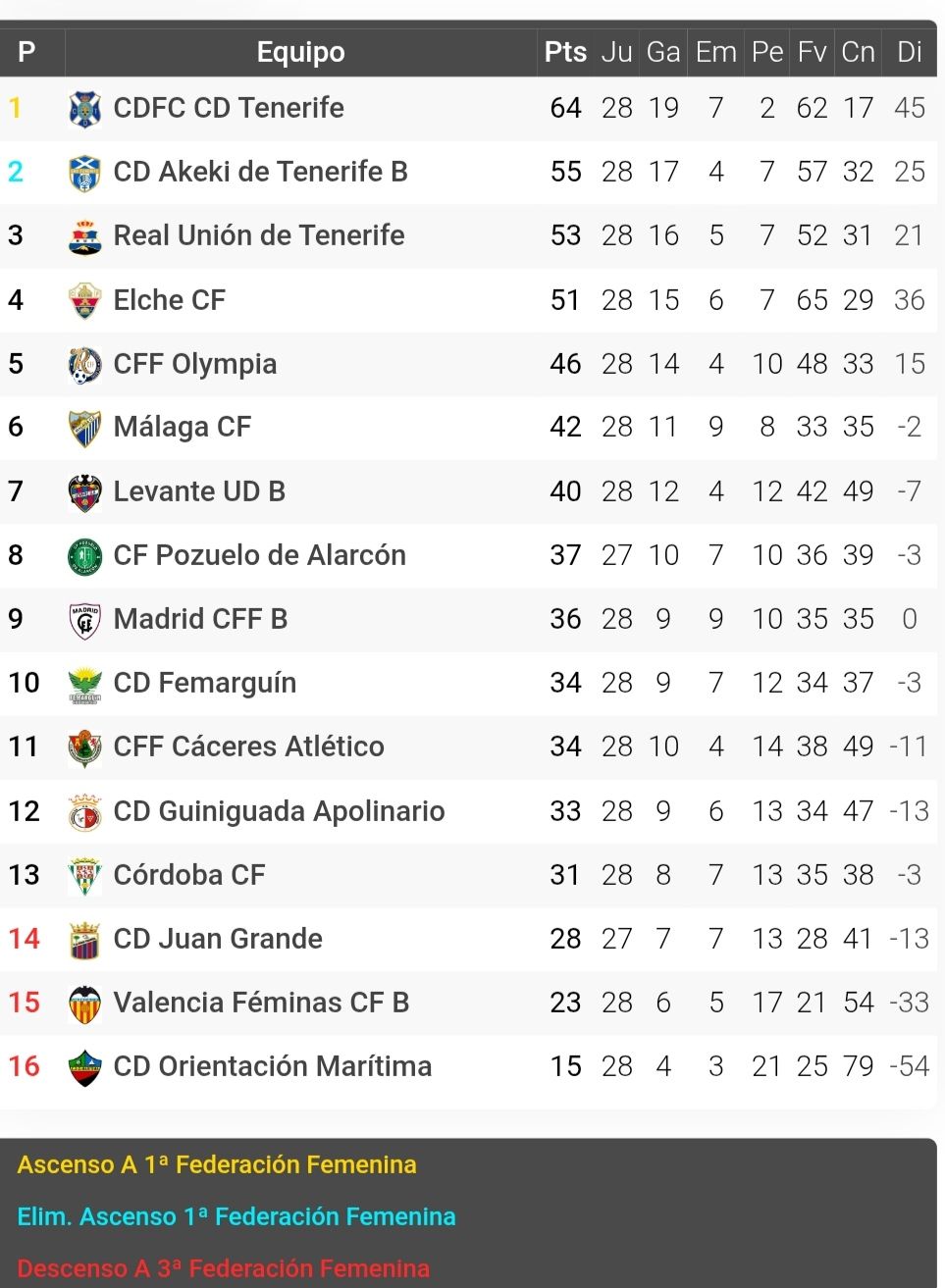Click the yellow Ascenso legend entry
Screen dimensions: 945x1288
click(x=217, y=1164)
